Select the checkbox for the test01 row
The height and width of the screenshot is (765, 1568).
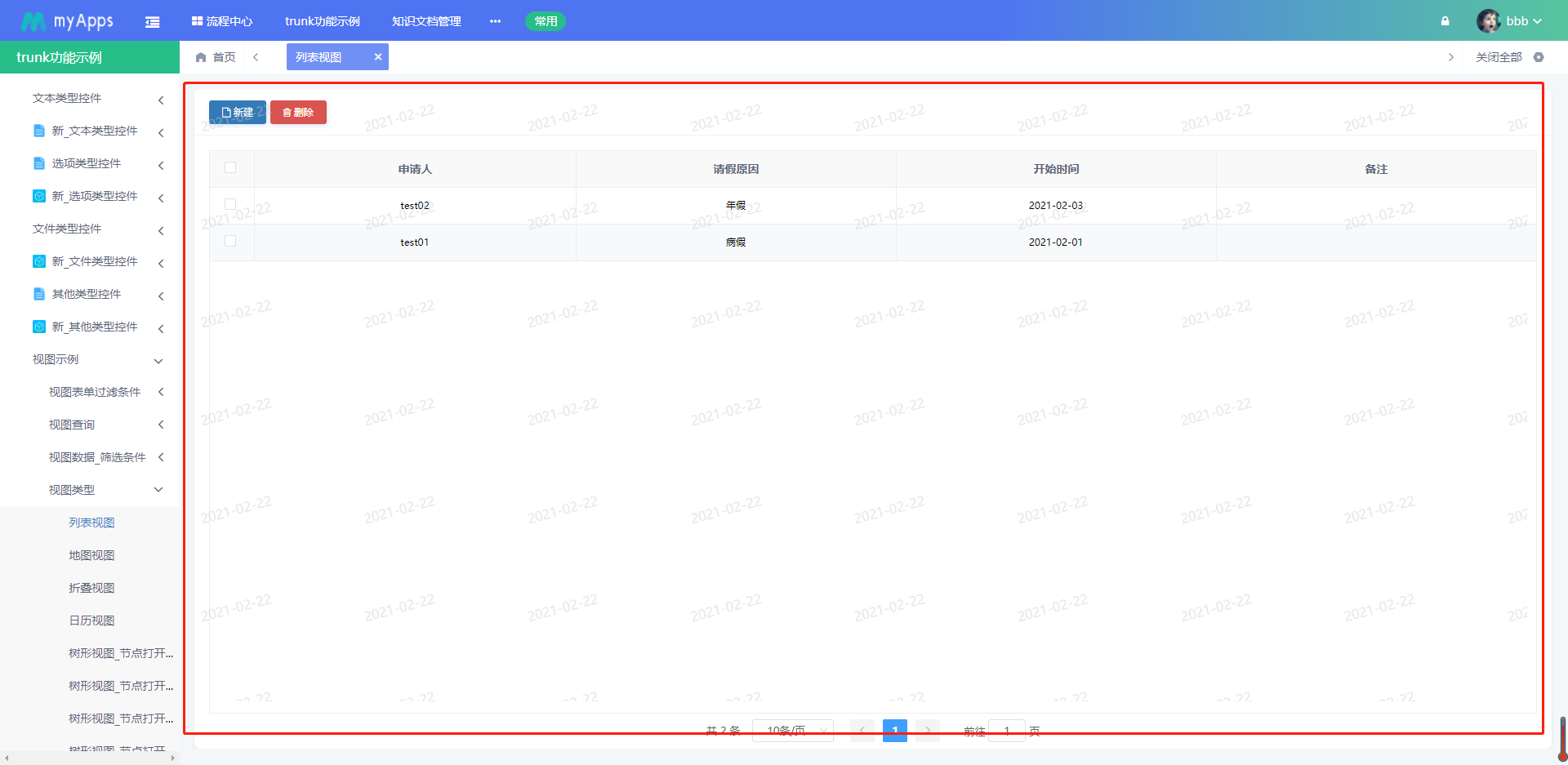[x=230, y=241]
